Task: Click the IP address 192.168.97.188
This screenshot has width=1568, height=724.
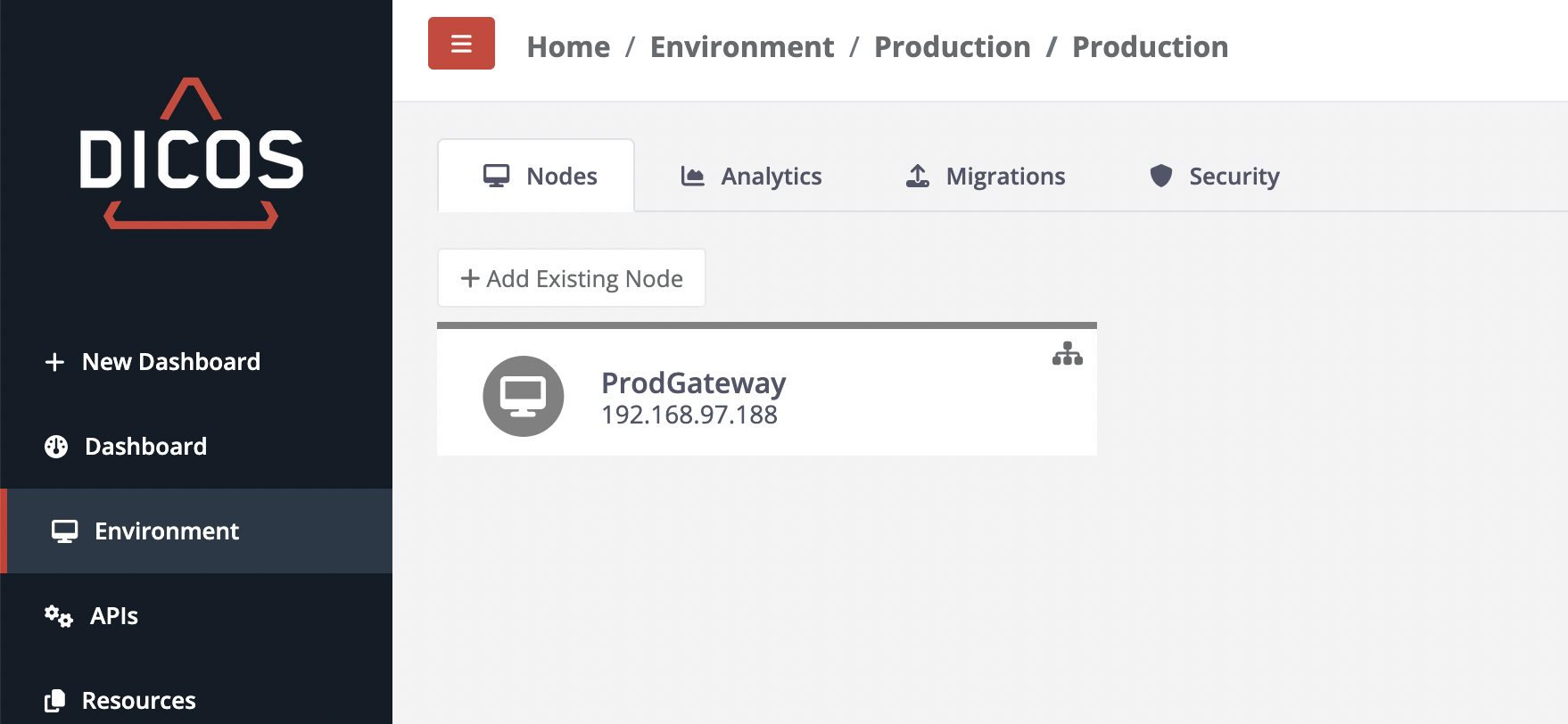Action: click(689, 415)
